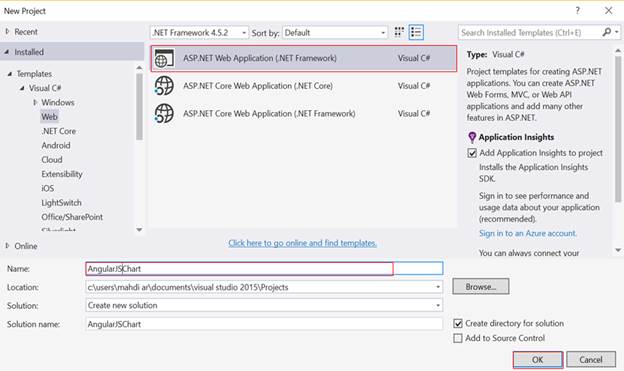Open the .NET Framework 4.5.2 version dropdown
Image resolution: width=624 pixels, height=371 pixels.
pyautogui.click(x=199, y=33)
